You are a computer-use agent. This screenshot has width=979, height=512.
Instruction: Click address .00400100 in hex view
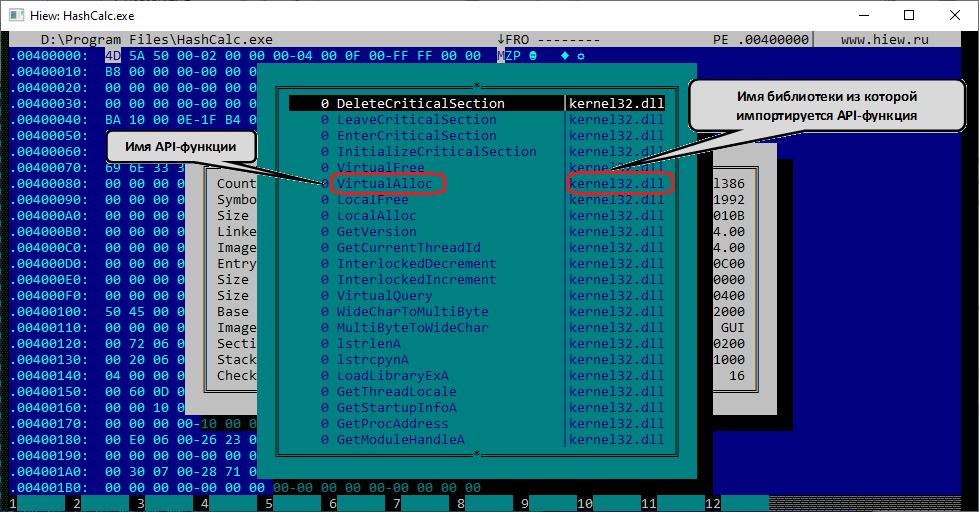[48, 312]
